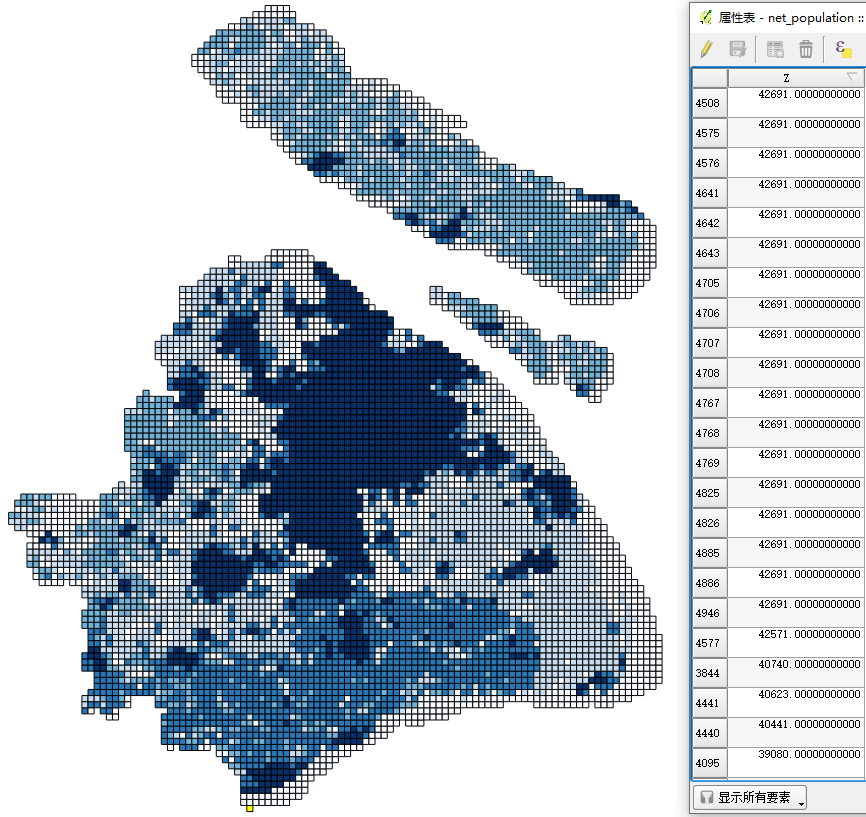866x817 pixels.
Task: Select row header 4441
Action: point(710,703)
